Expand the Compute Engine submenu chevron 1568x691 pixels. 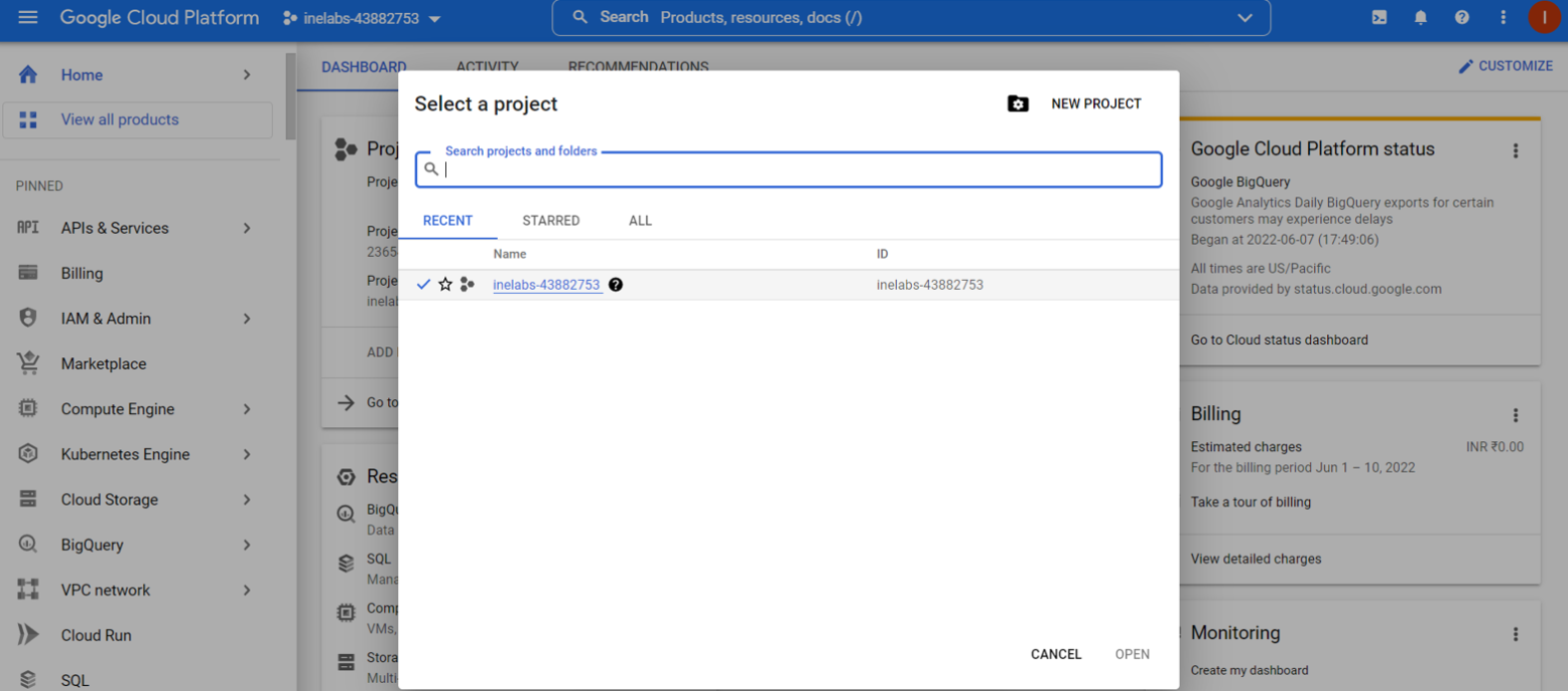[x=247, y=409]
